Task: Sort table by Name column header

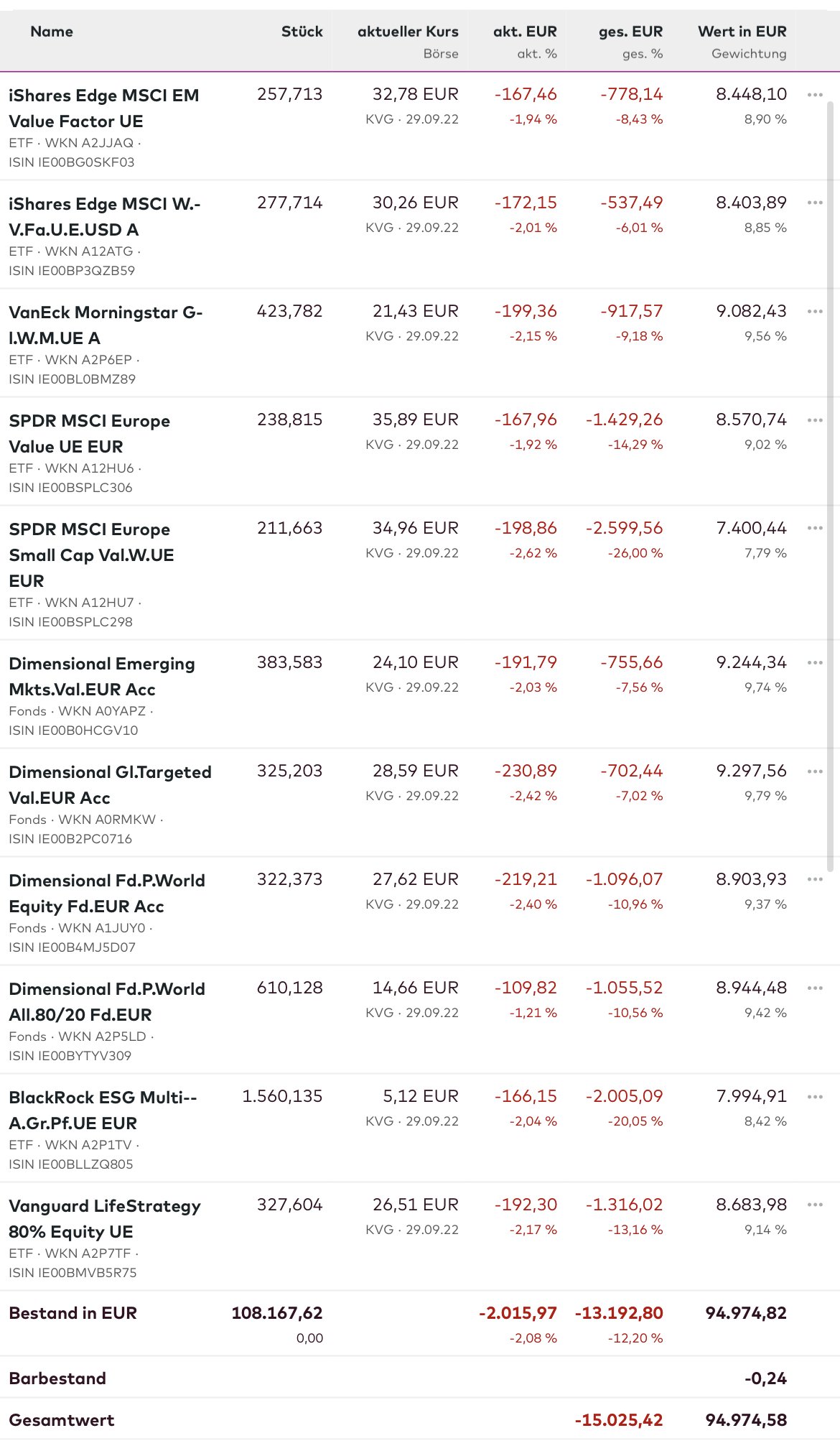Action: click(x=52, y=32)
